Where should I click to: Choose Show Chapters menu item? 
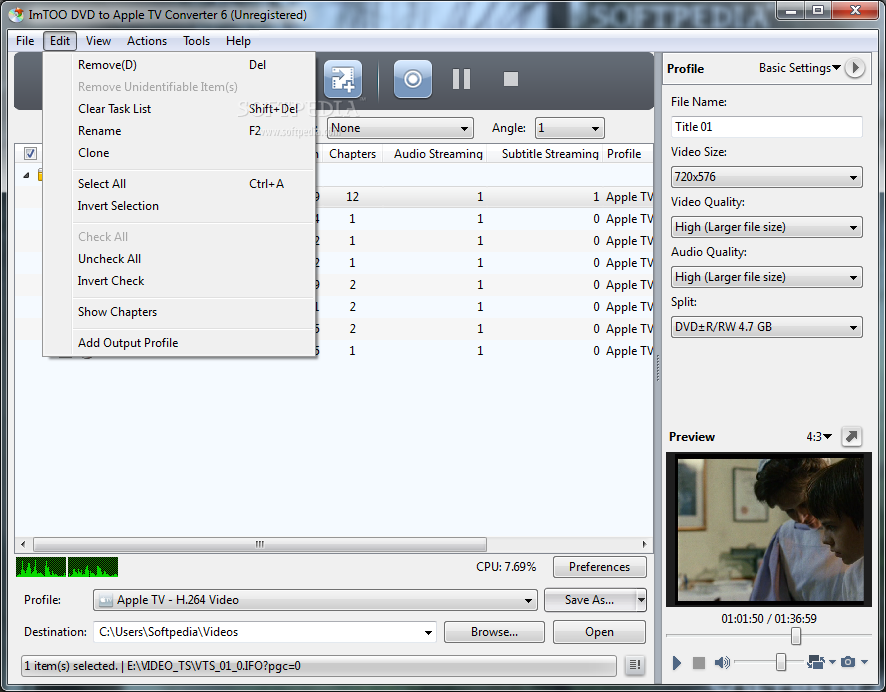coord(179,312)
